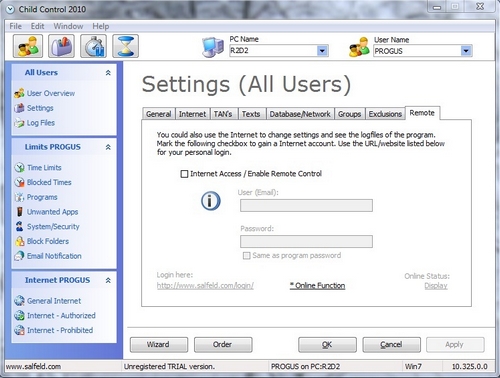Screen dimensions: 500x378
Task: Switch to the Texts tab
Action: (x=251, y=114)
